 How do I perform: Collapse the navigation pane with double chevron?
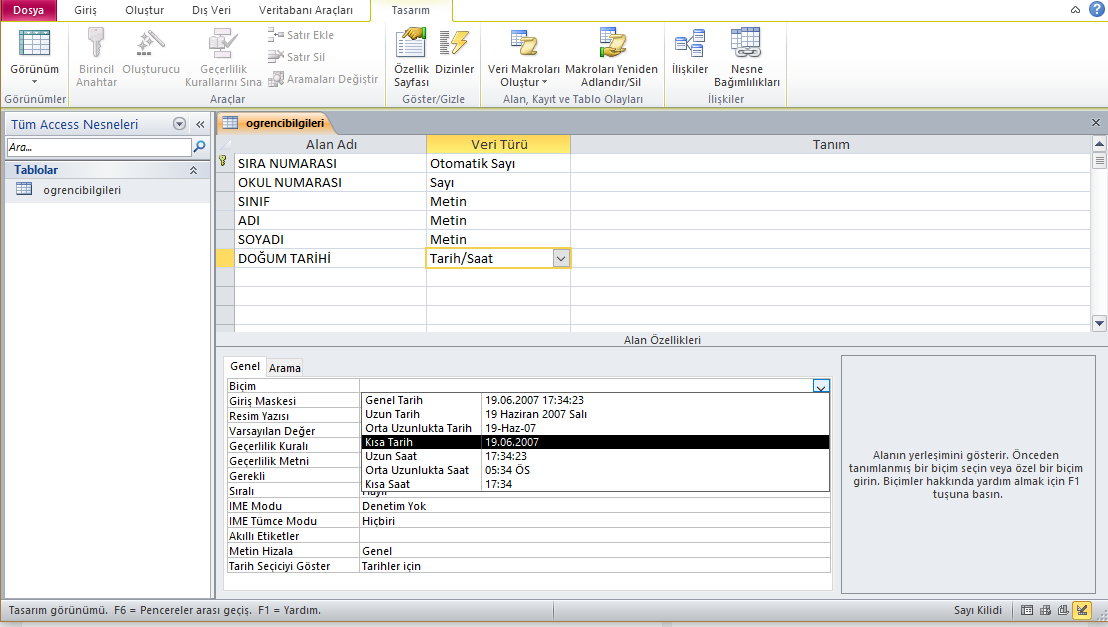[201, 124]
